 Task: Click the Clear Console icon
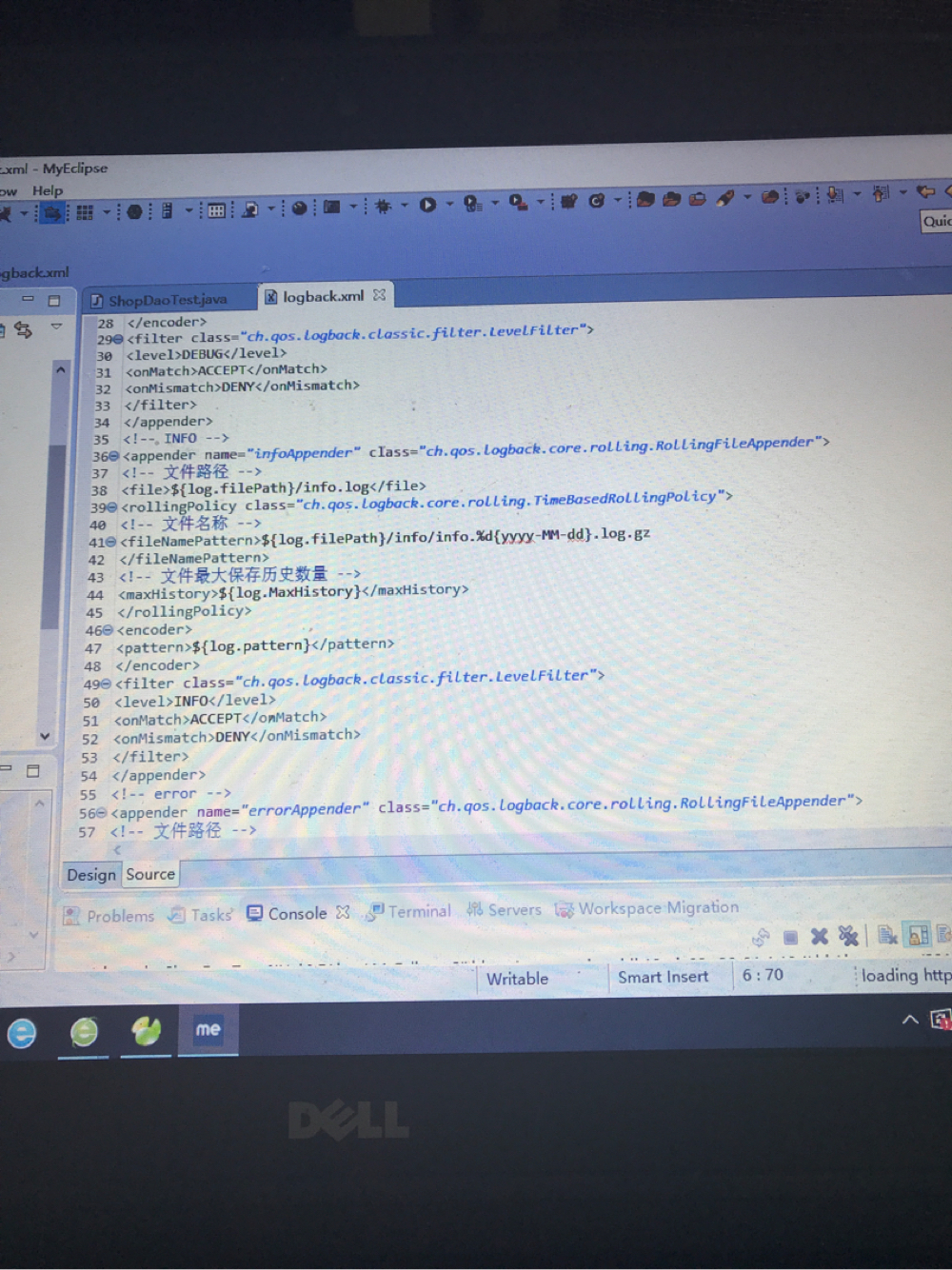click(x=887, y=935)
